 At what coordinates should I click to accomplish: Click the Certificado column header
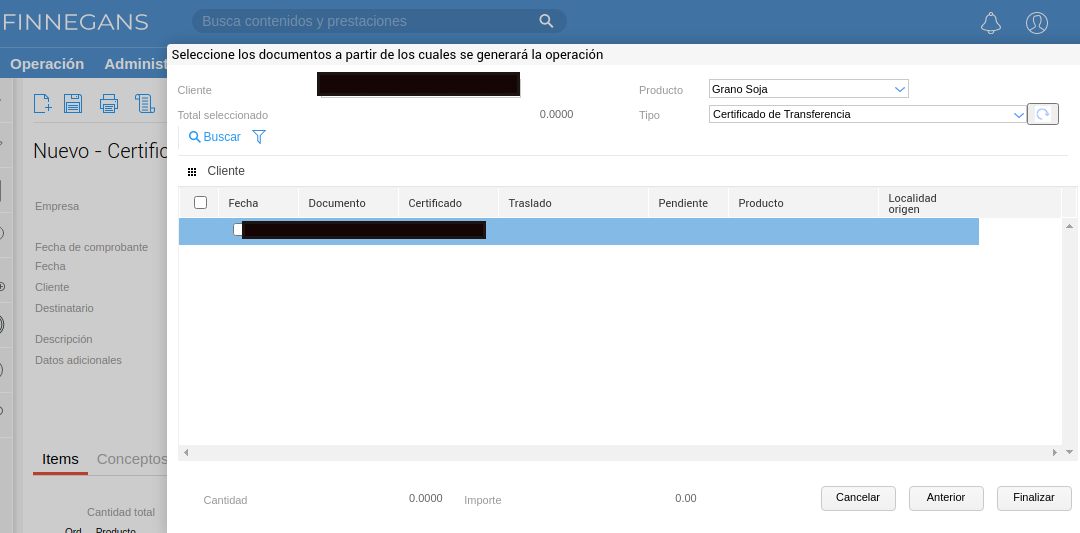[x=448, y=203]
